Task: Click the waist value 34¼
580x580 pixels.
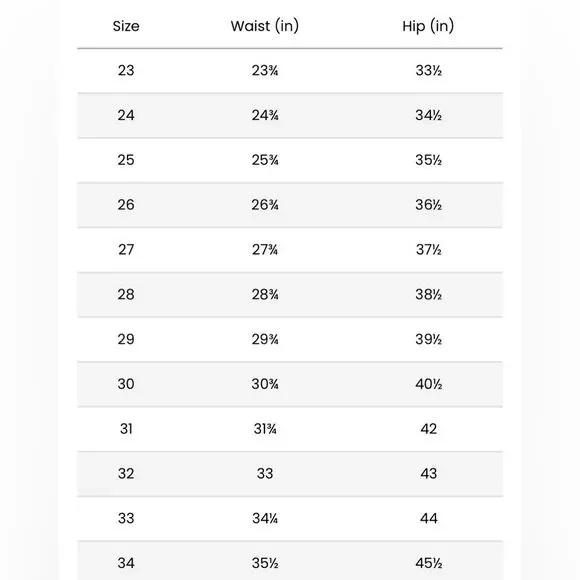Action: point(265,518)
